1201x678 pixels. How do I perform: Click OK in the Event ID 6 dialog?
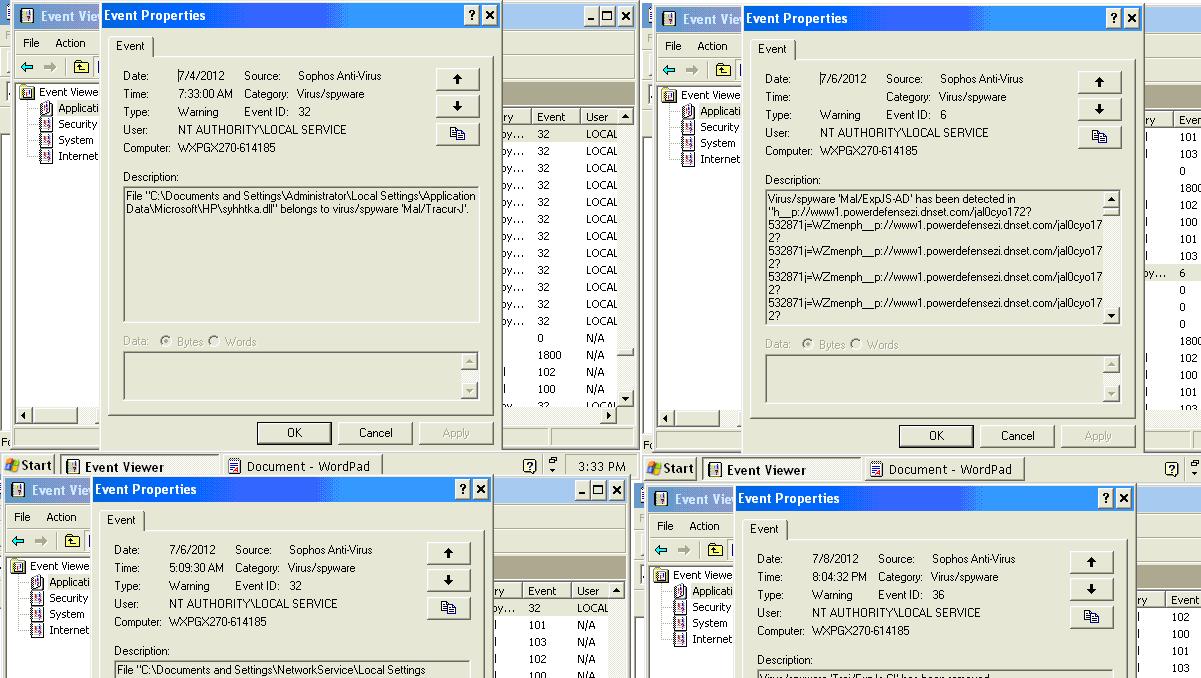point(936,436)
